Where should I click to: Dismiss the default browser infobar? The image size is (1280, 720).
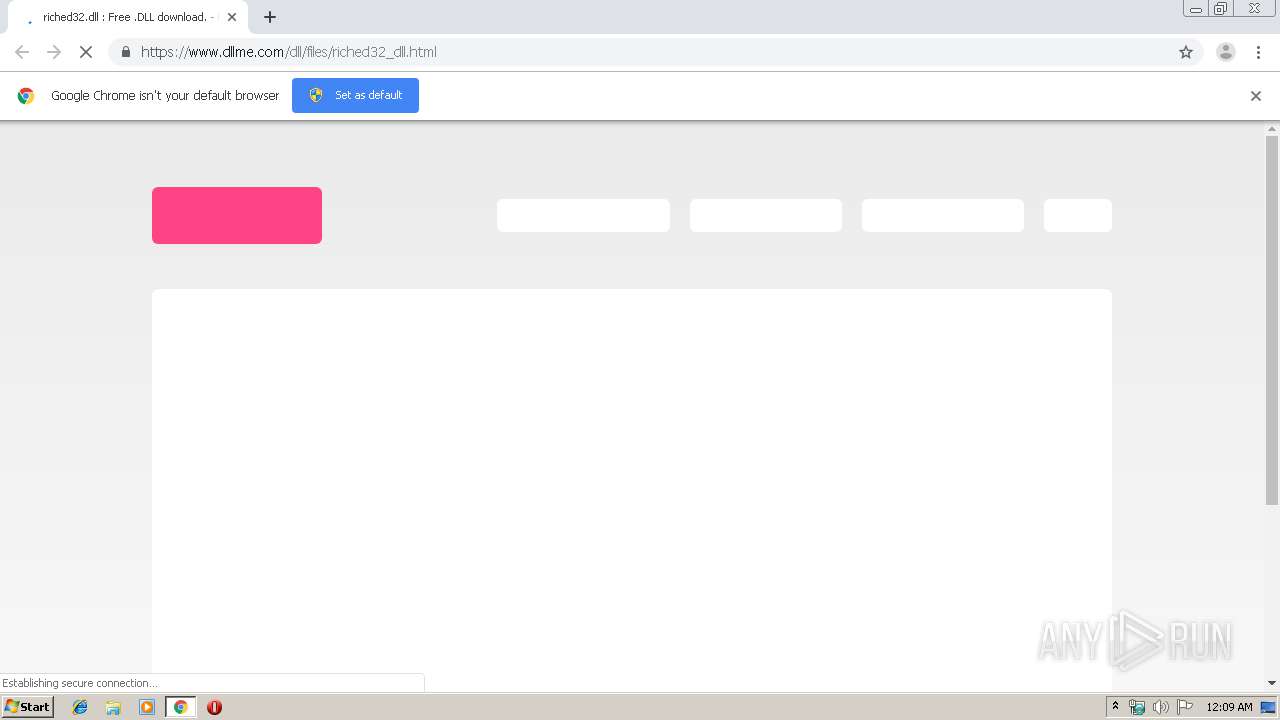point(1256,96)
